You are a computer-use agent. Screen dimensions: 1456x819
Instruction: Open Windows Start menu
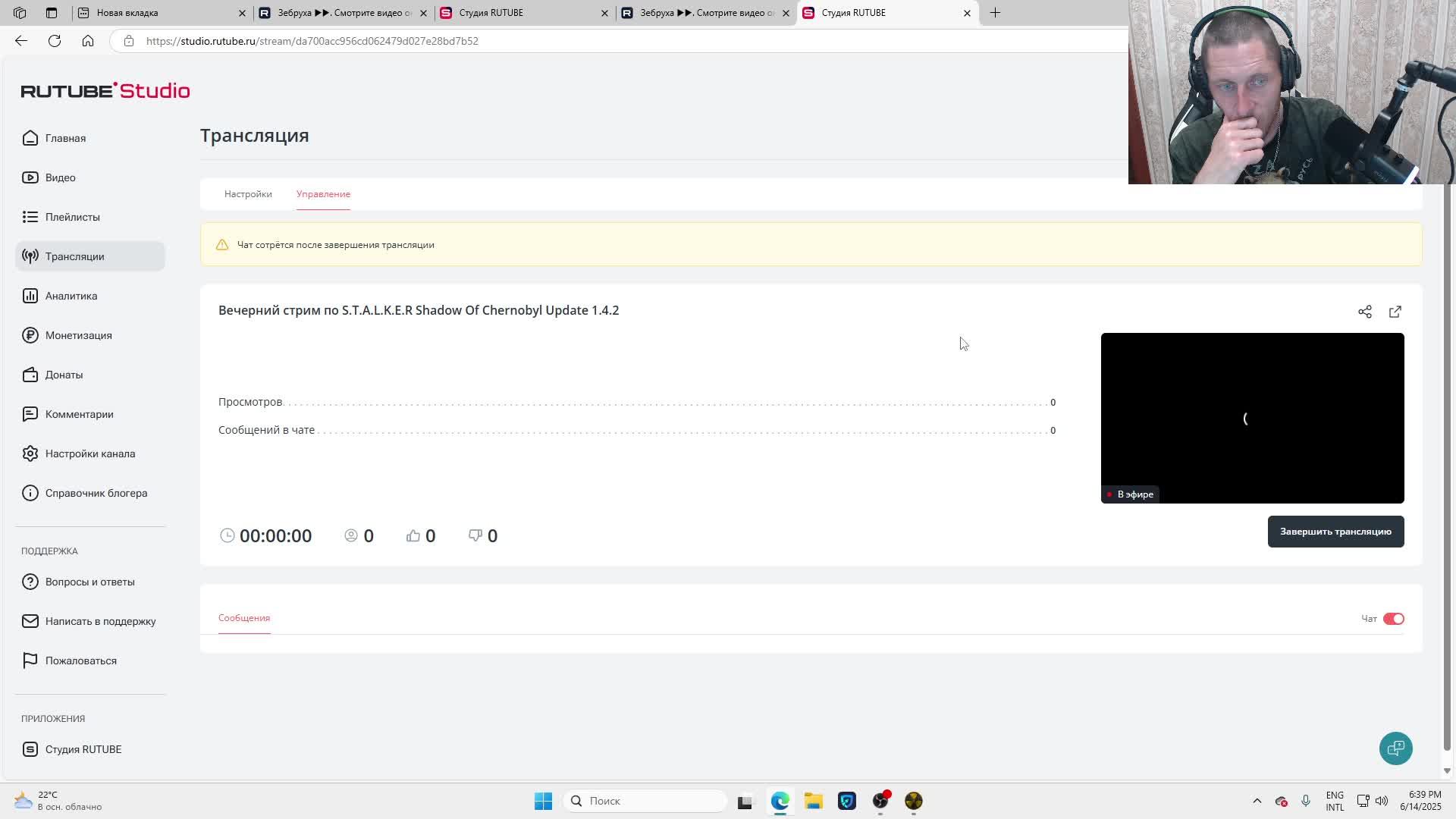coord(543,801)
